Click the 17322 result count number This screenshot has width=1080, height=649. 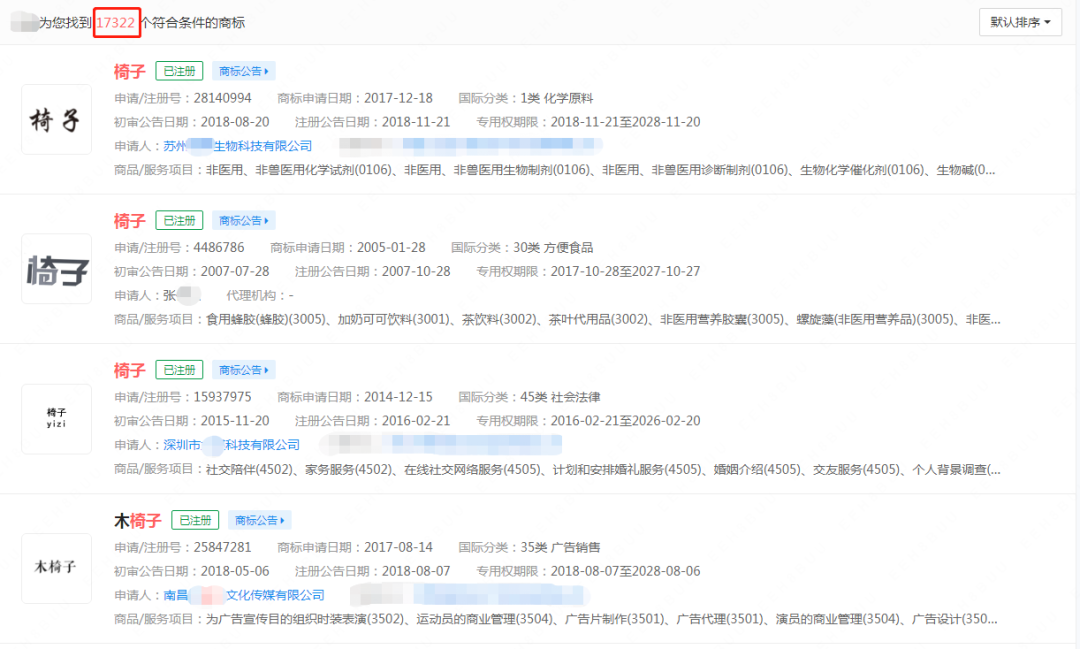tap(116, 22)
